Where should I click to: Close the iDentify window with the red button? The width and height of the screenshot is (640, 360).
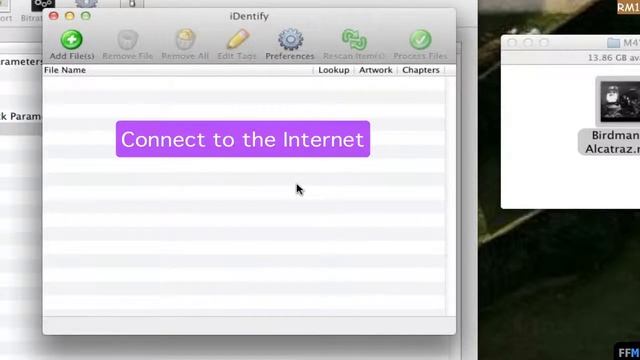point(53,16)
